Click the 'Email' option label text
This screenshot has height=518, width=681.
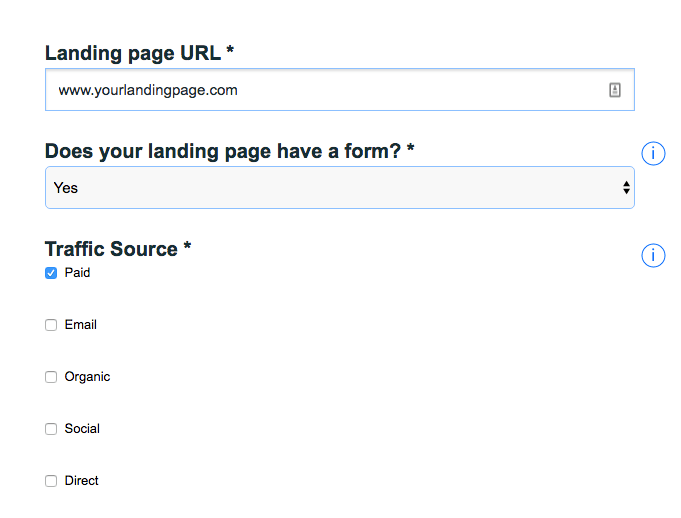pyautogui.click(x=80, y=325)
